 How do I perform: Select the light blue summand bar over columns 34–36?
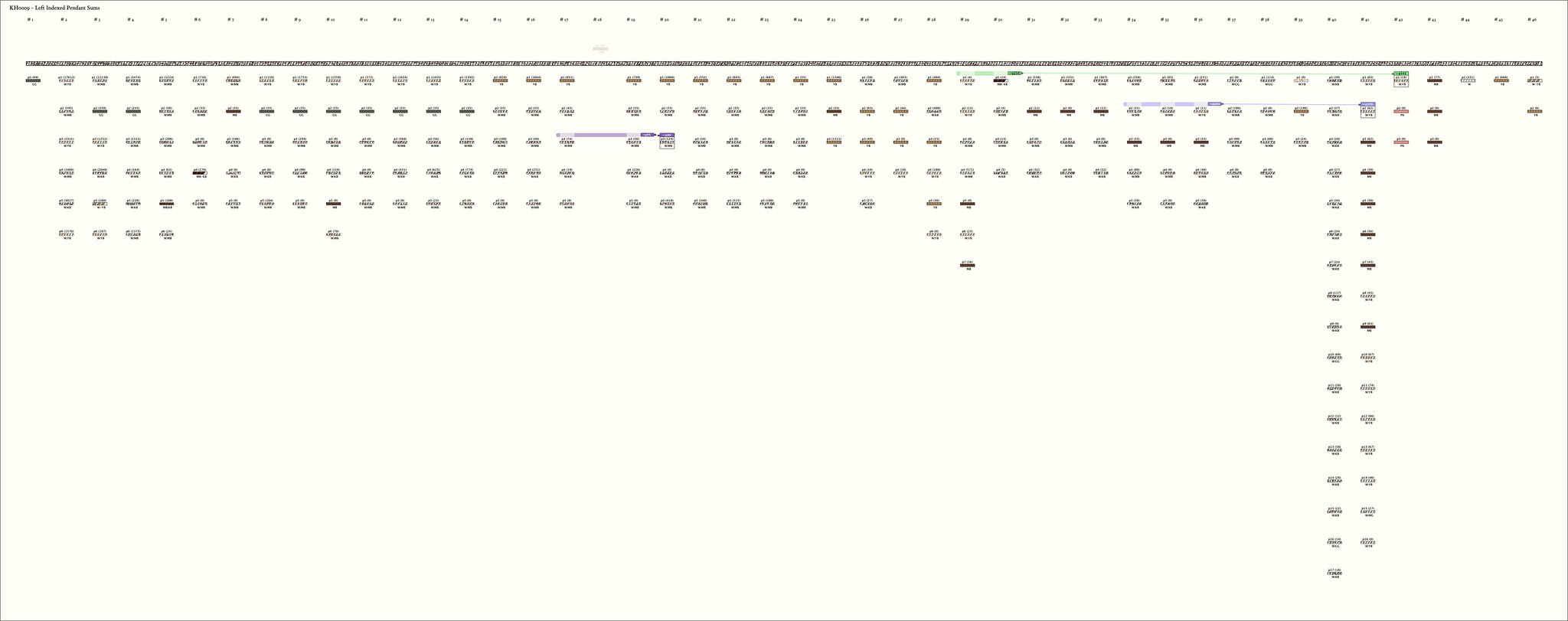pos(1164,104)
